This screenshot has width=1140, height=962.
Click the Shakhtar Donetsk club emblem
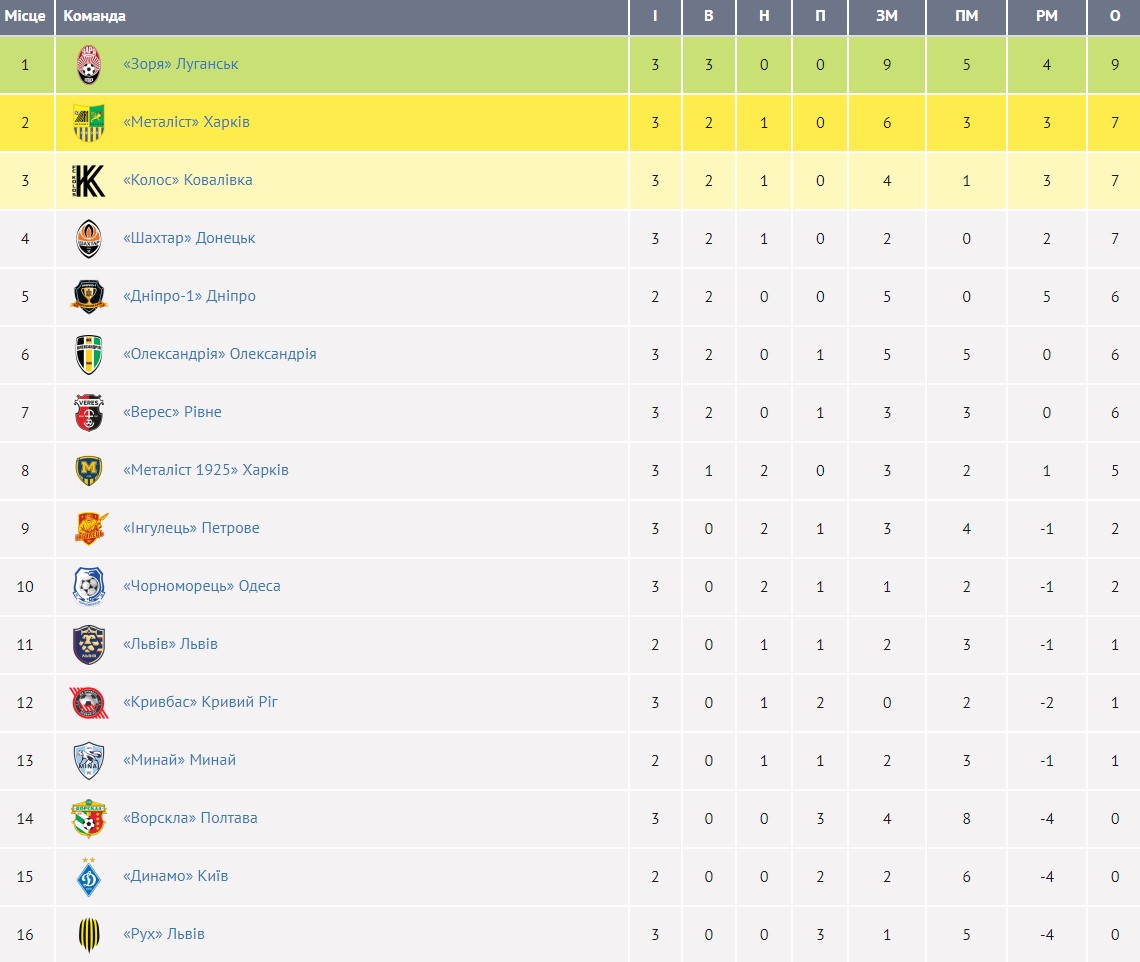pyautogui.click(x=89, y=239)
